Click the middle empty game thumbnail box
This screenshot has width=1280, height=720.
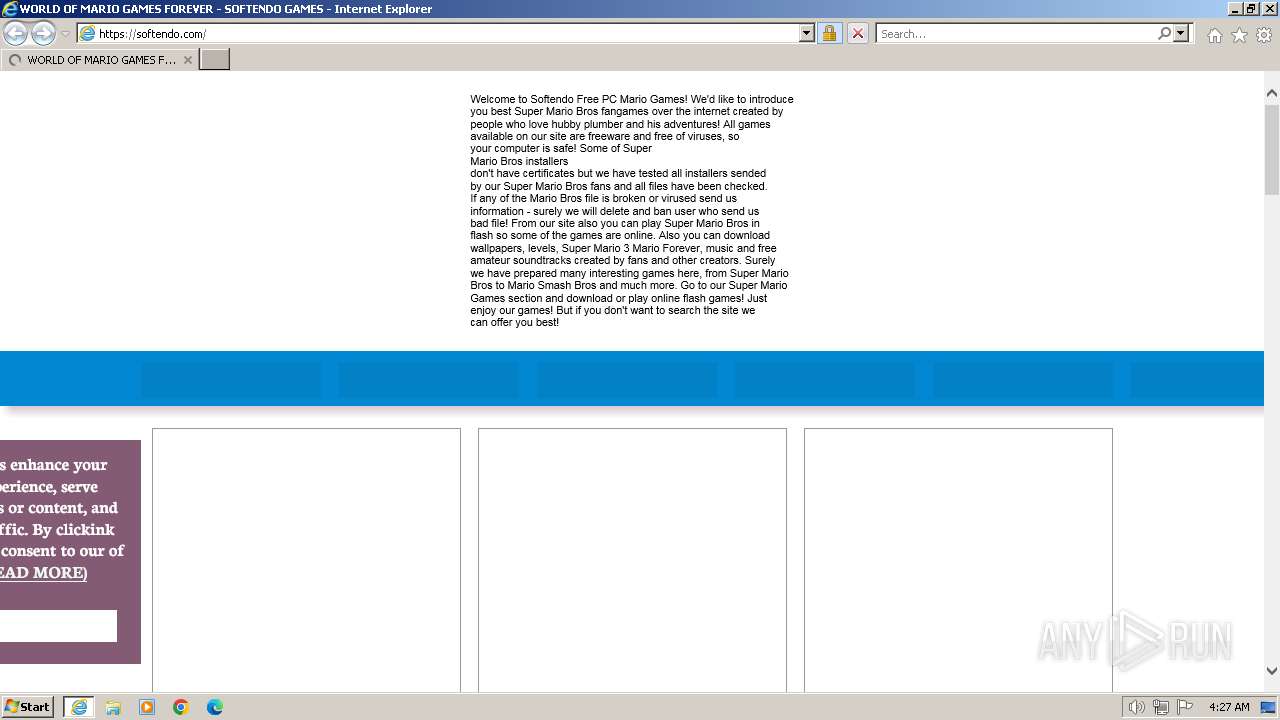click(632, 560)
